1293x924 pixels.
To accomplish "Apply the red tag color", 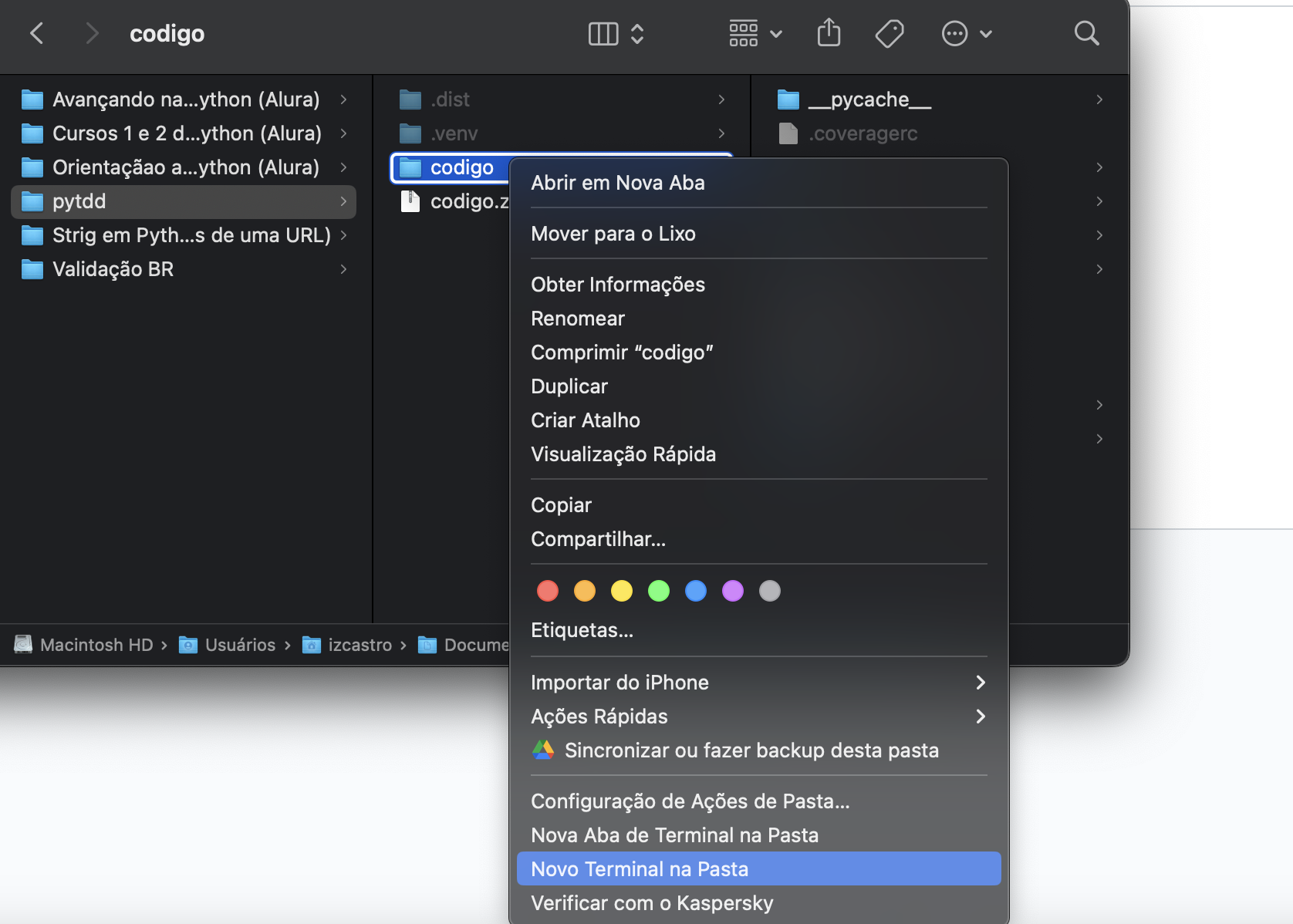I will (x=548, y=591).
